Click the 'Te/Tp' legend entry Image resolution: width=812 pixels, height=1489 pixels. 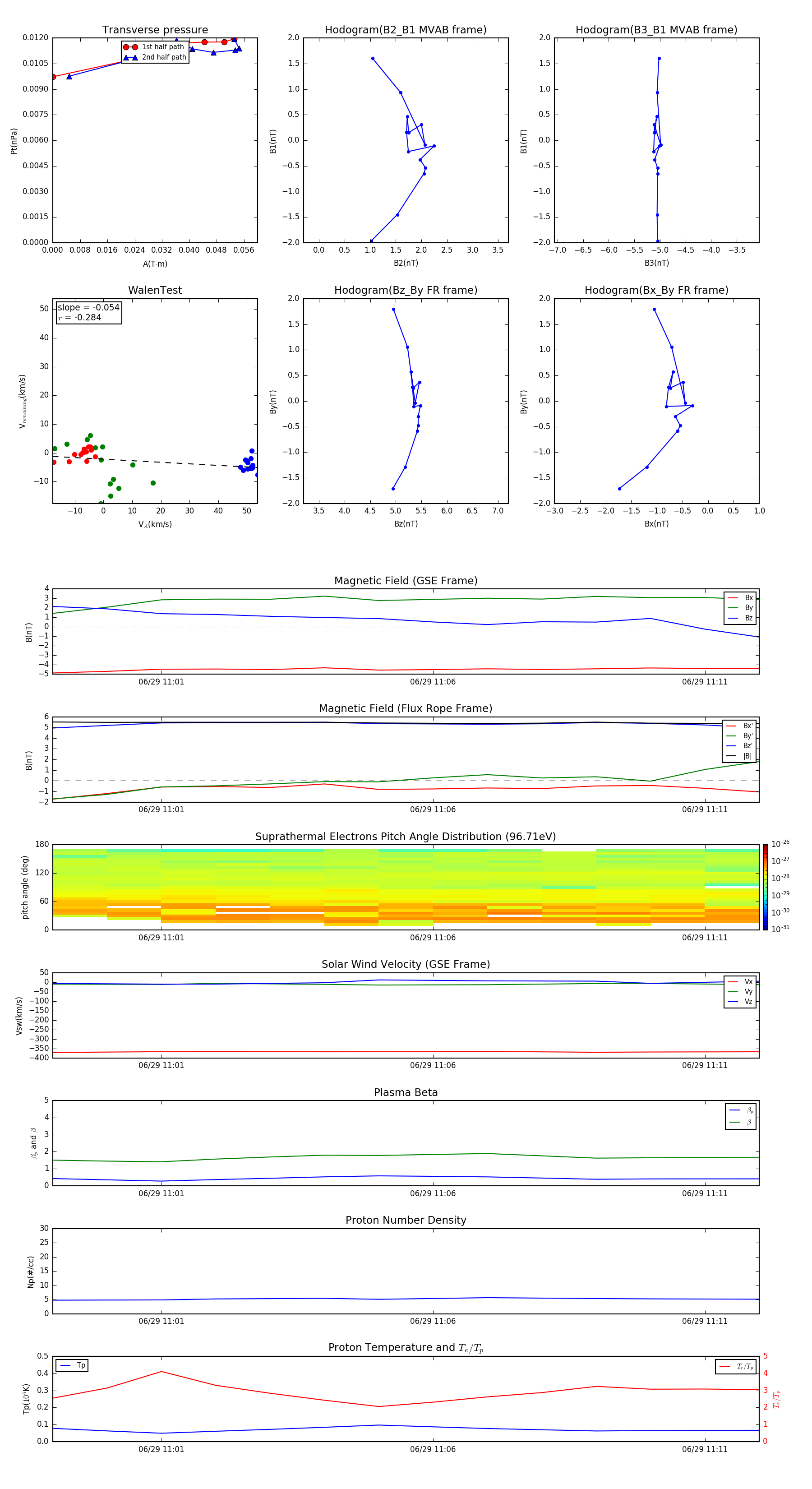click(736, 1366)
